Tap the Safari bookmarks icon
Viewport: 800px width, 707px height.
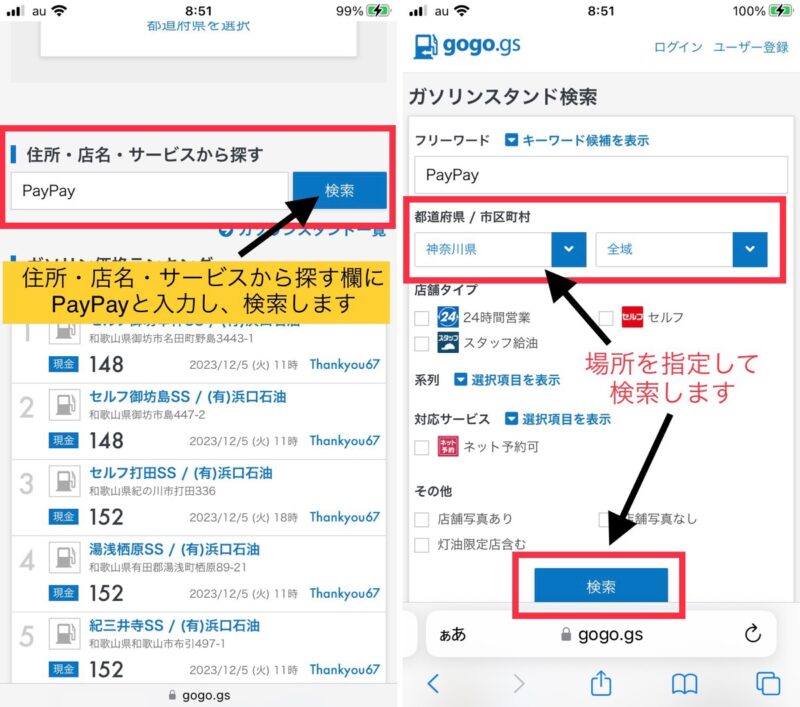pyautogui.click(x=684, y=684)
